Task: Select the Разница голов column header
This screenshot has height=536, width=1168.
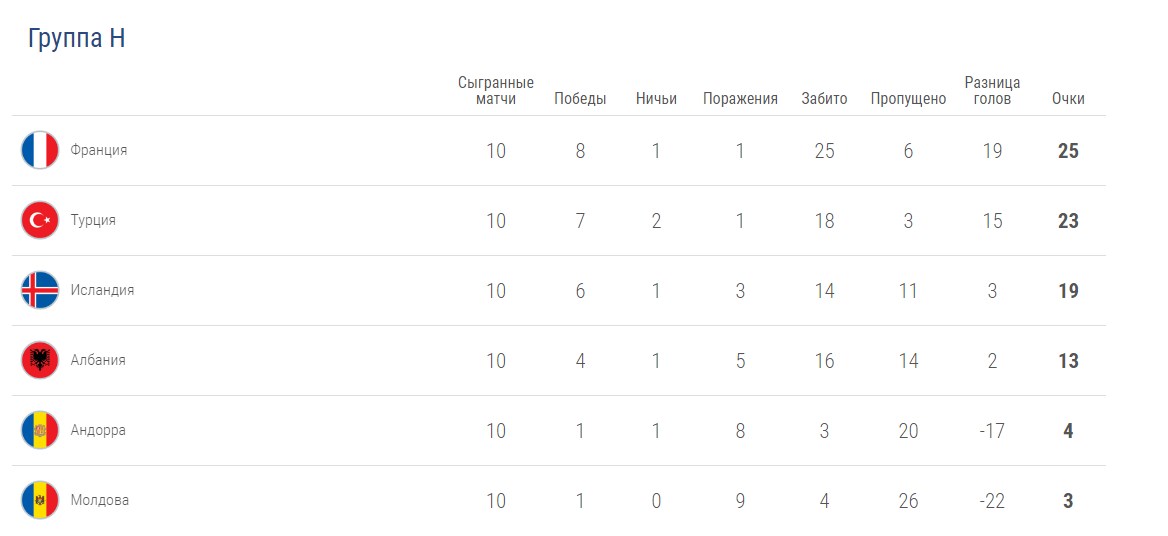Action: [992, 91]
